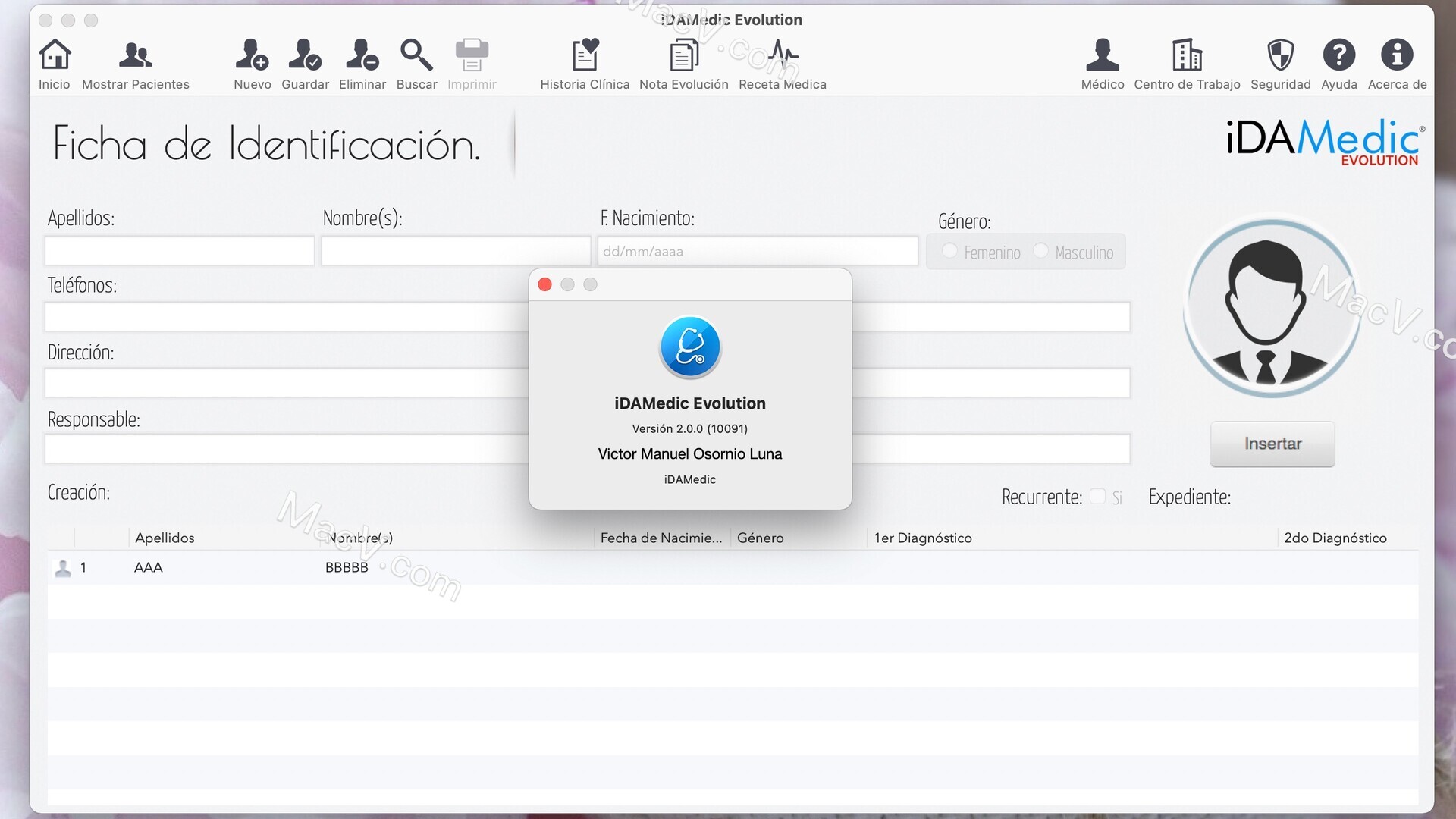Screen dimensions: 1456x819
Task: Click the stethoscope app icon in About dialog
Action: click(x=690, y=347)
